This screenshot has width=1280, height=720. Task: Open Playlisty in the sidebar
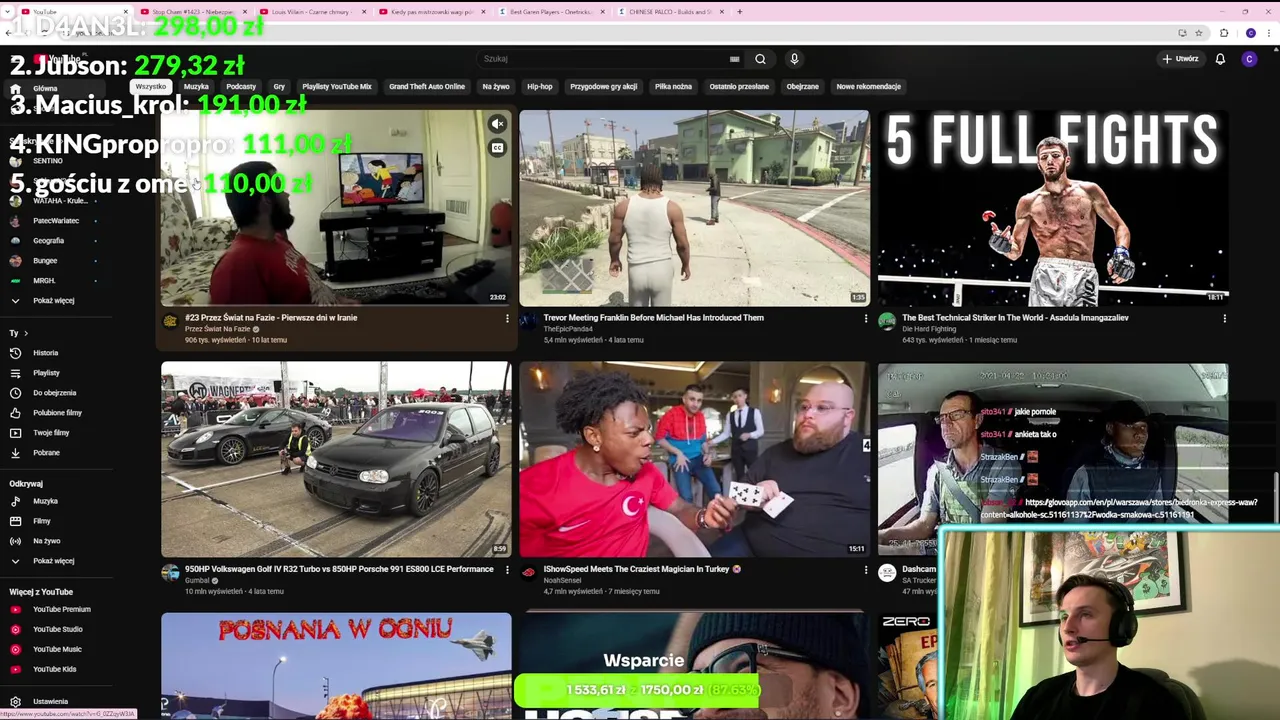click(46, 373)
